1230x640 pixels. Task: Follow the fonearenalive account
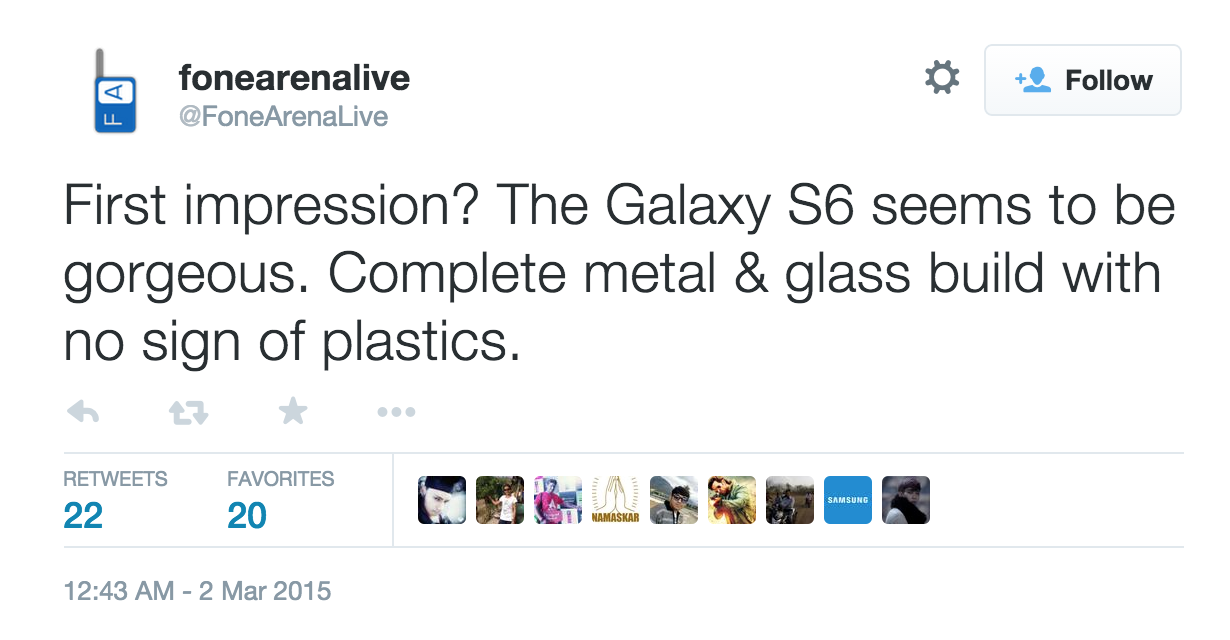[1083, 80]
